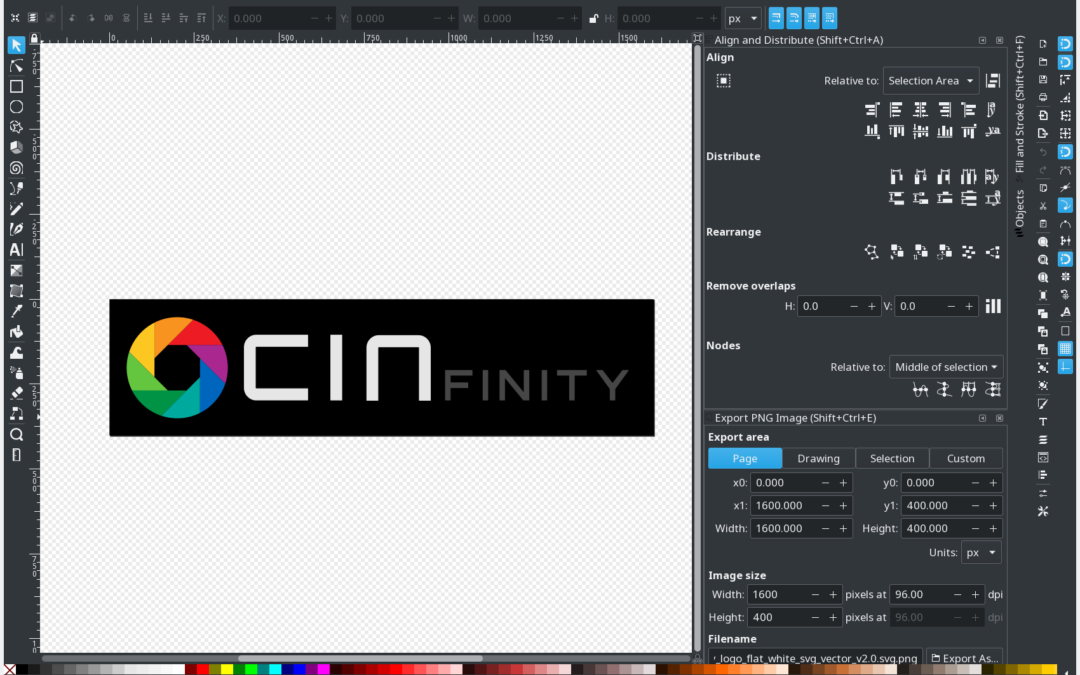Screen dimensions: 1080x675
Task: Toggle the page grid snapping button
Action: point(1065,348)
